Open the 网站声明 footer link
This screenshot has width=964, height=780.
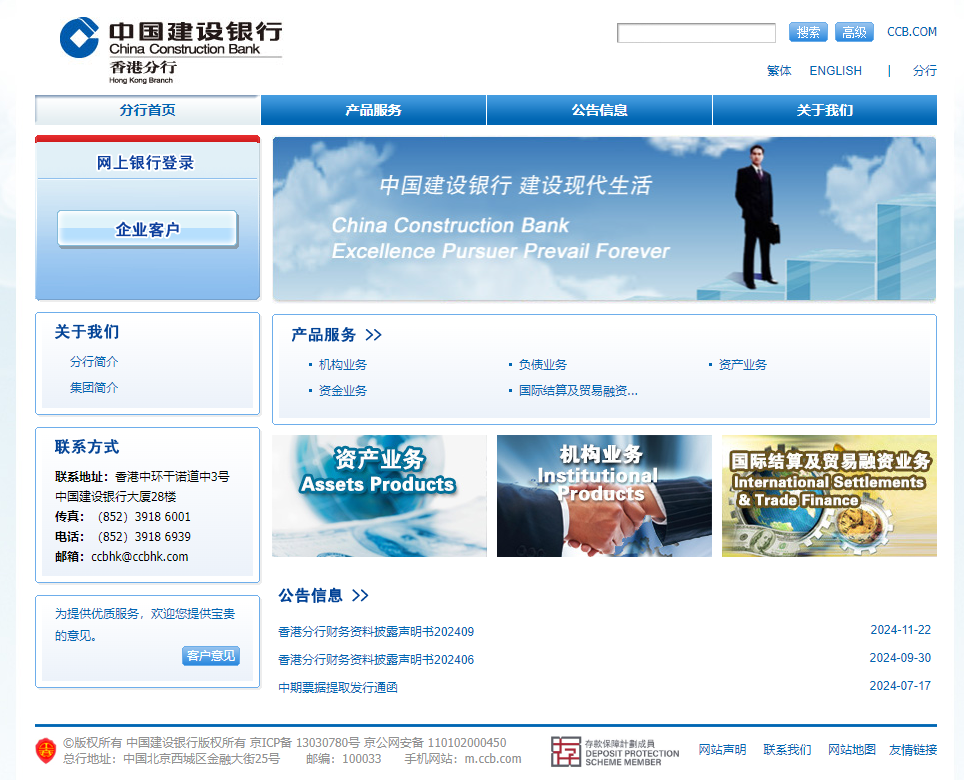[722, 750]
